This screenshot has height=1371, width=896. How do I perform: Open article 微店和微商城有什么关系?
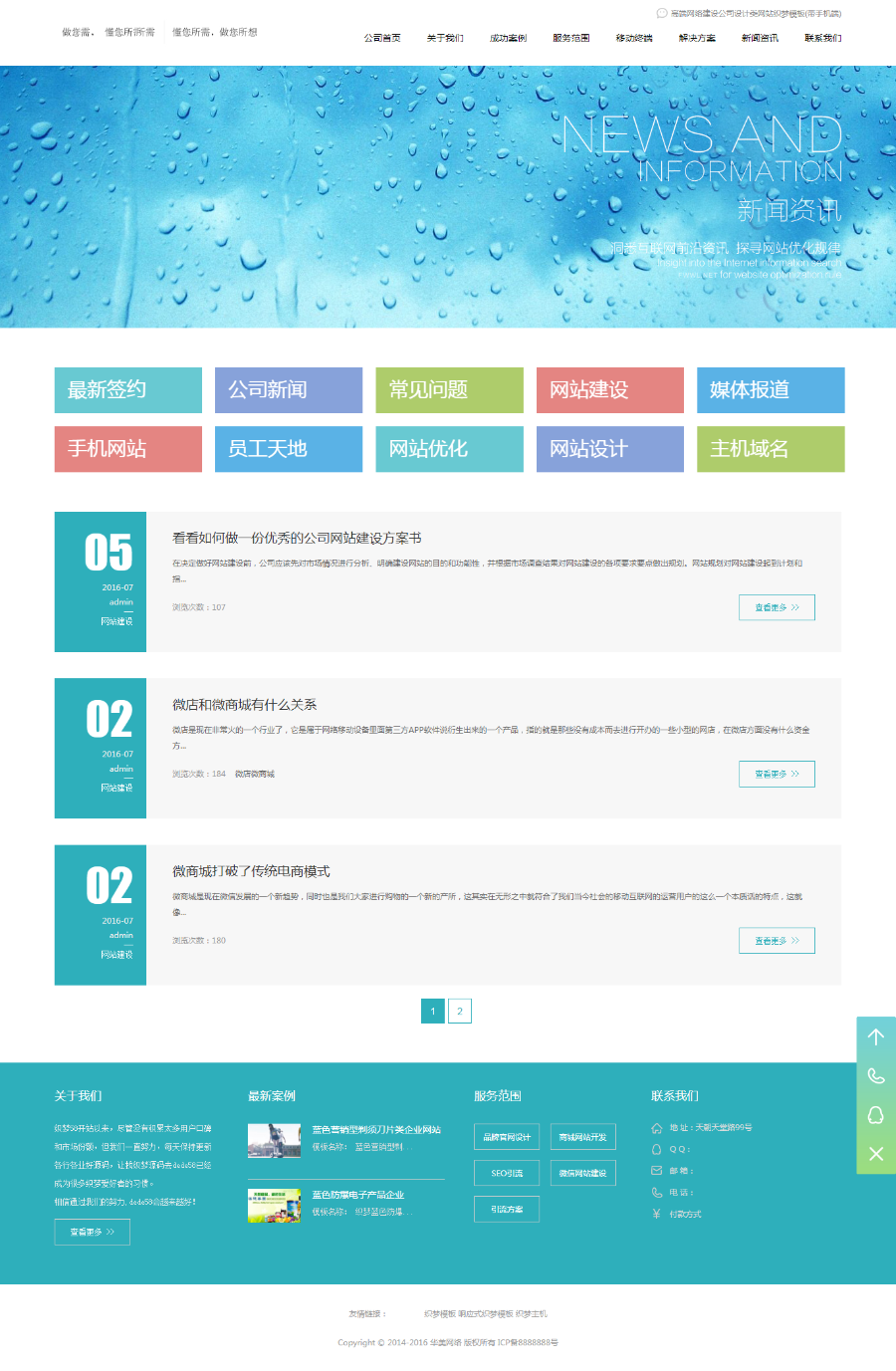pyautogui.click(x=244, y=705)
